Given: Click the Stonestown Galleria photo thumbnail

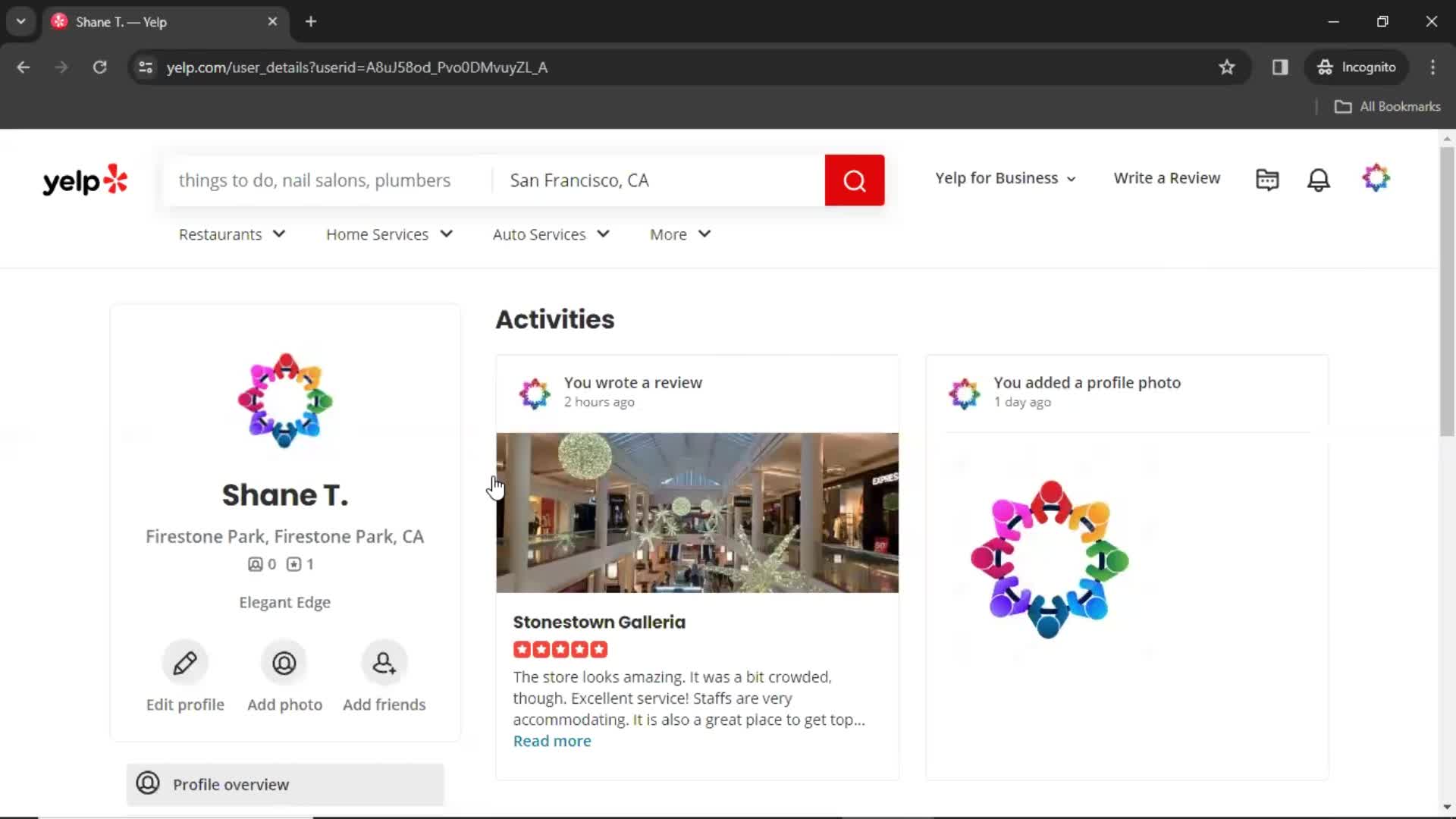Looking at the screenshot, I should click(697, 512).
